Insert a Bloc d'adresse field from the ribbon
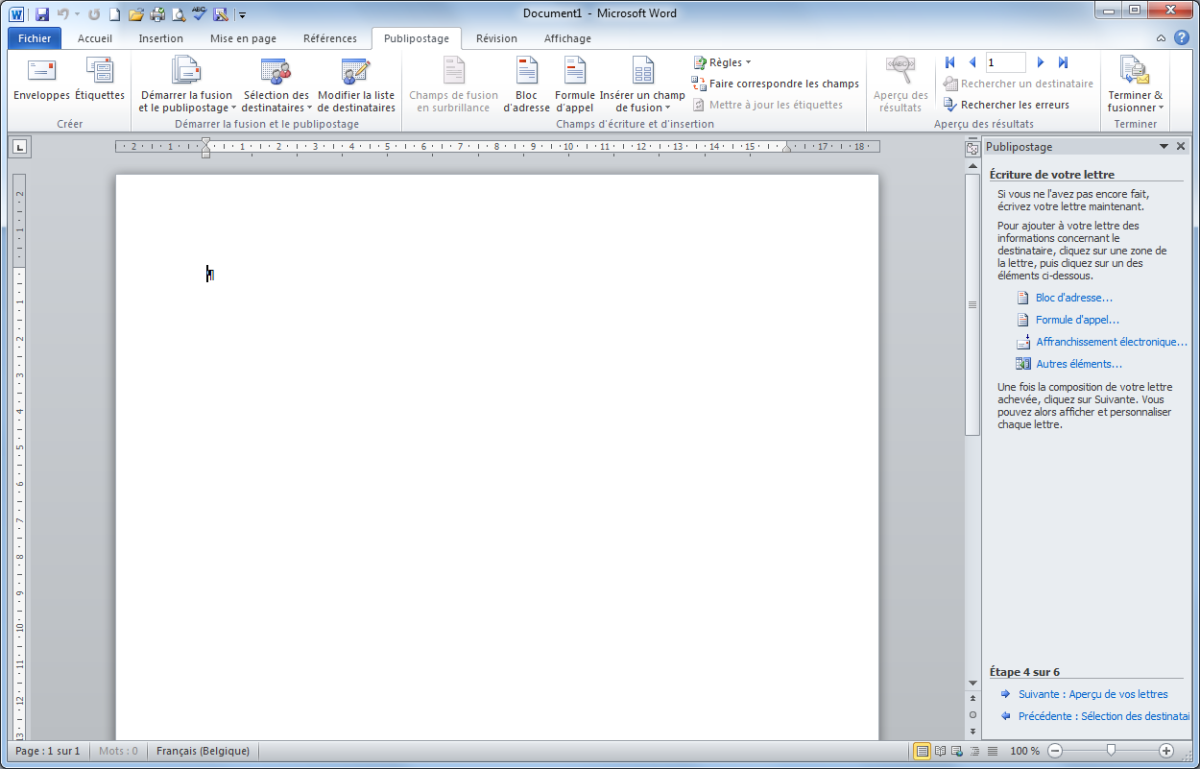1200x769 pixels. point(526,85)
